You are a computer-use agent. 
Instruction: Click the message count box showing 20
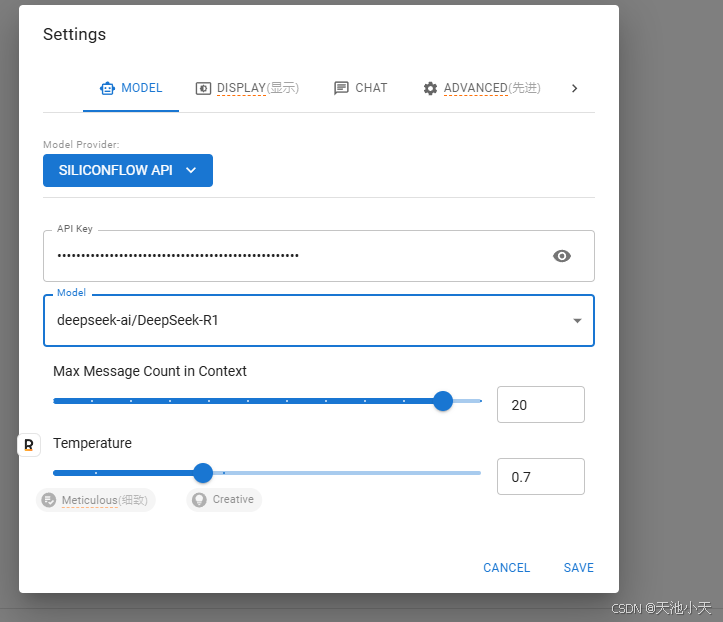[541, 404]
